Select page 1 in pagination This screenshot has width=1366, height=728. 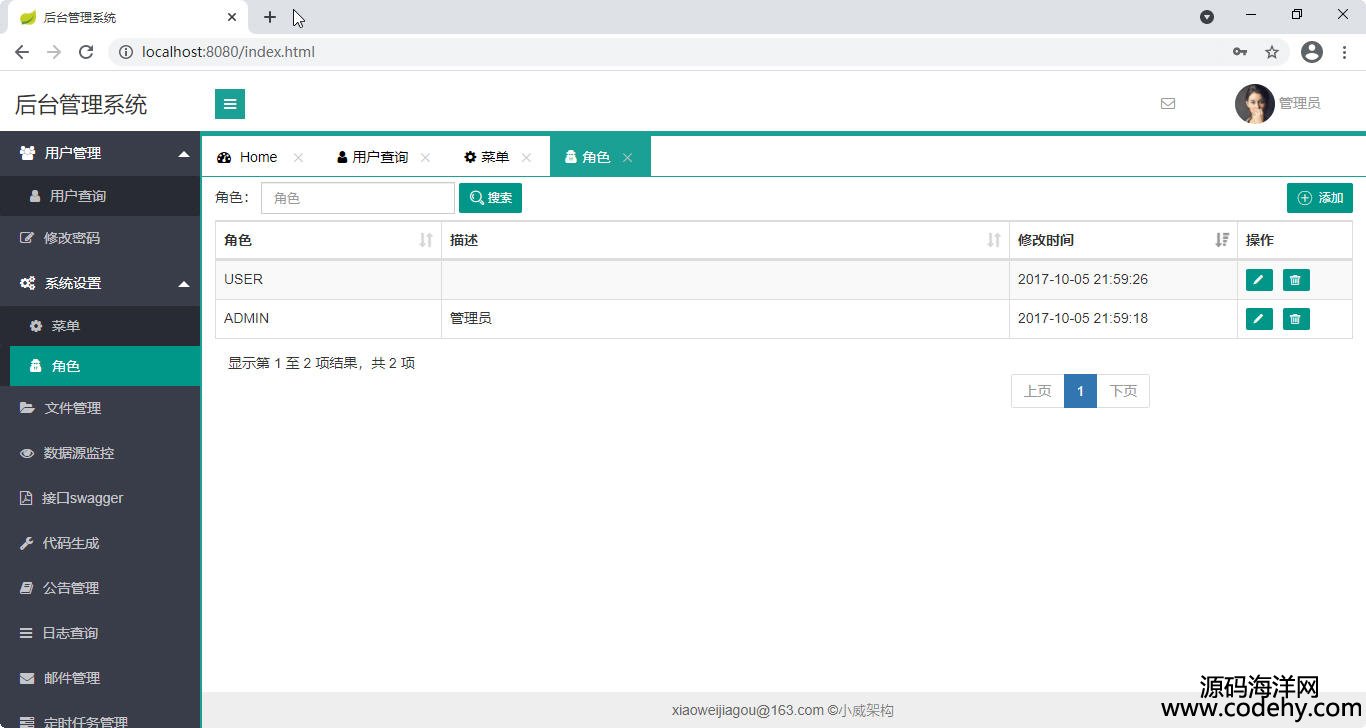(1081, 391)
